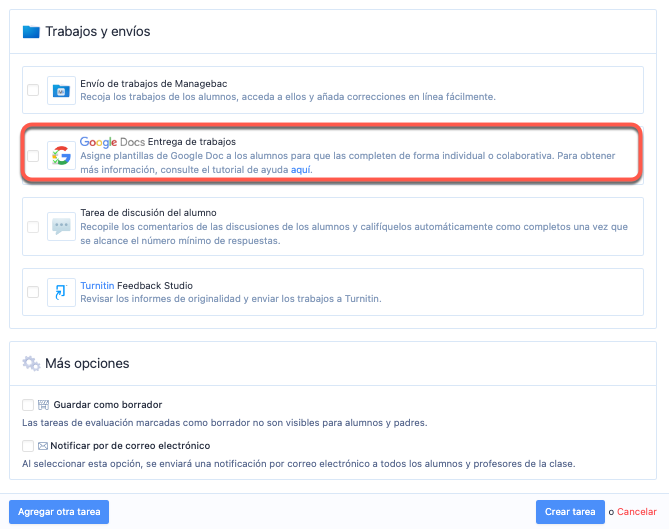Image resolution: width=669 pixels, height=529 pixels.
Task: Click the student discussion chat bubble icon
Action: pyautogui.click(x=62, y=227)
